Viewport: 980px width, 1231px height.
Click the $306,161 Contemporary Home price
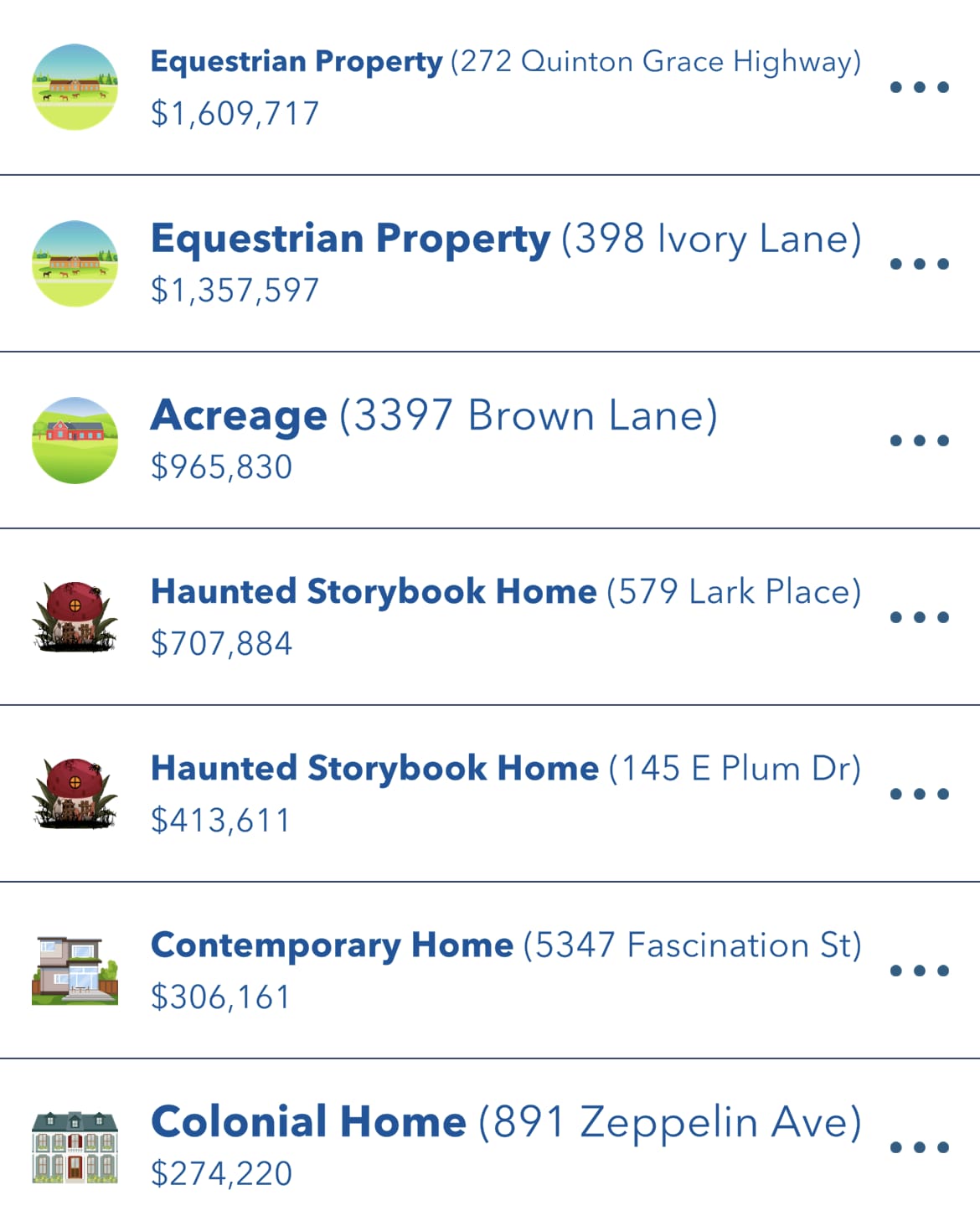[x=220, y=997]
